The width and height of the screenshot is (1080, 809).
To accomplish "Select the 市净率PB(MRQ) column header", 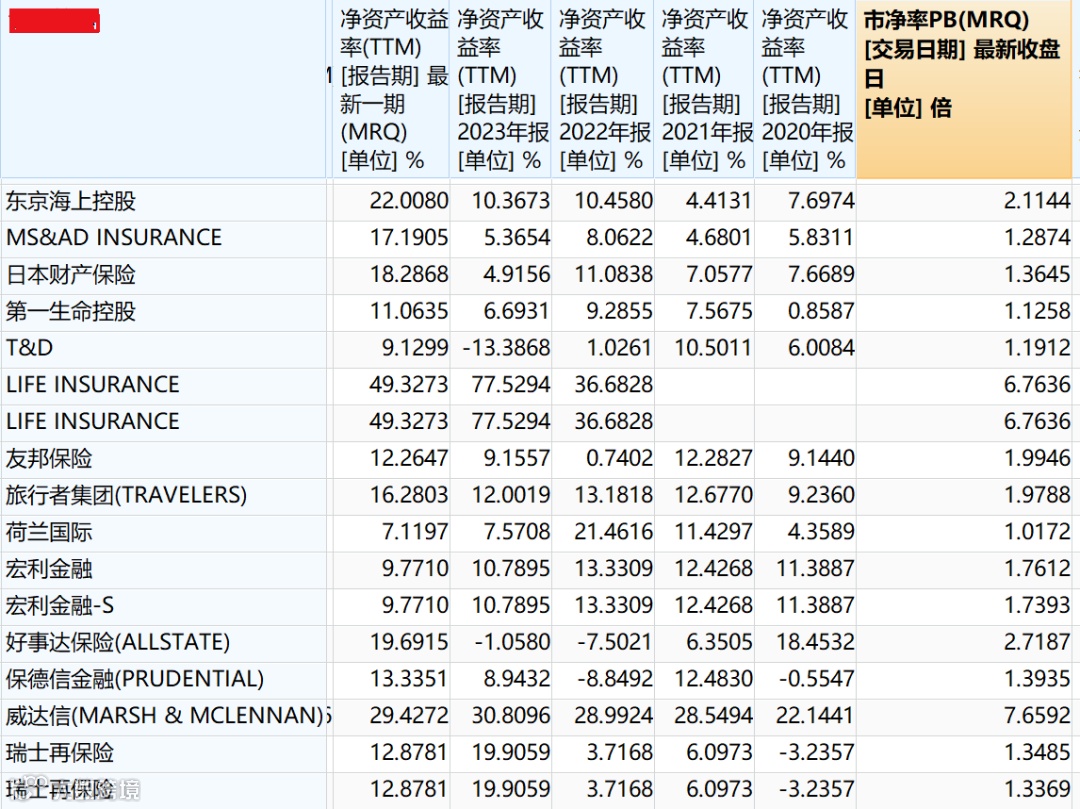I will (x=964, y=89).
